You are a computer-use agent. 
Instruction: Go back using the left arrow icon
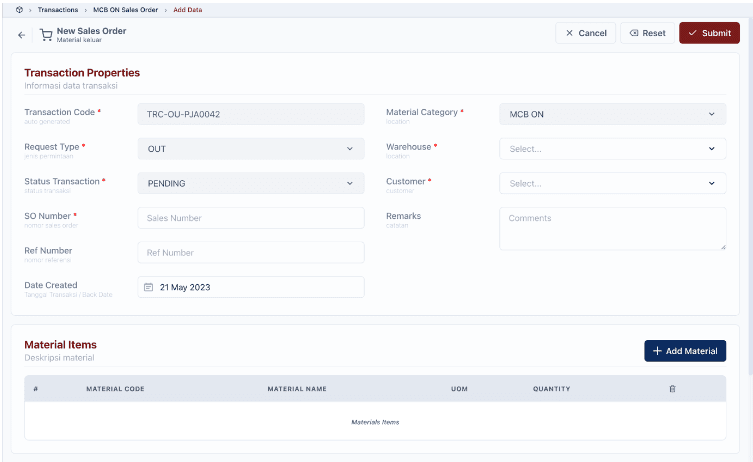(x=21, y=35)
